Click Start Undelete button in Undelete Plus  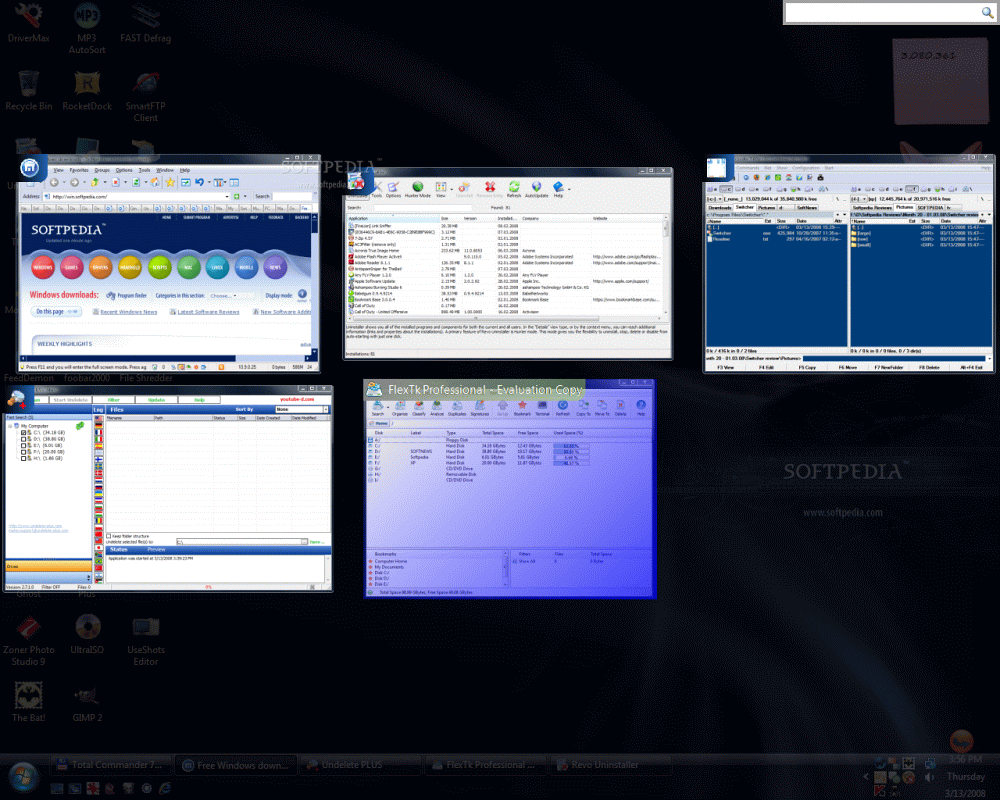click(x=70, y=400)
